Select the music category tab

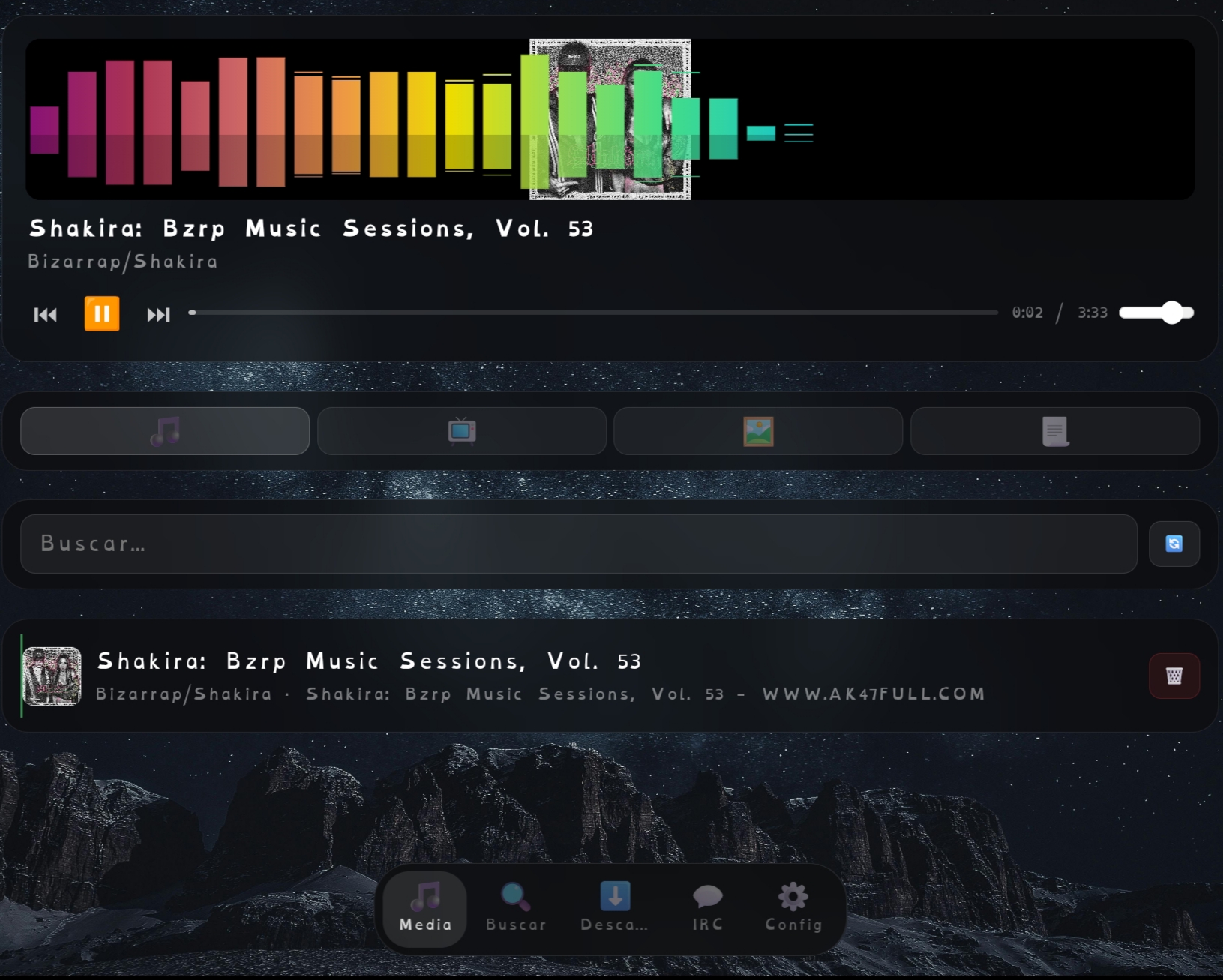pos(165,431)
